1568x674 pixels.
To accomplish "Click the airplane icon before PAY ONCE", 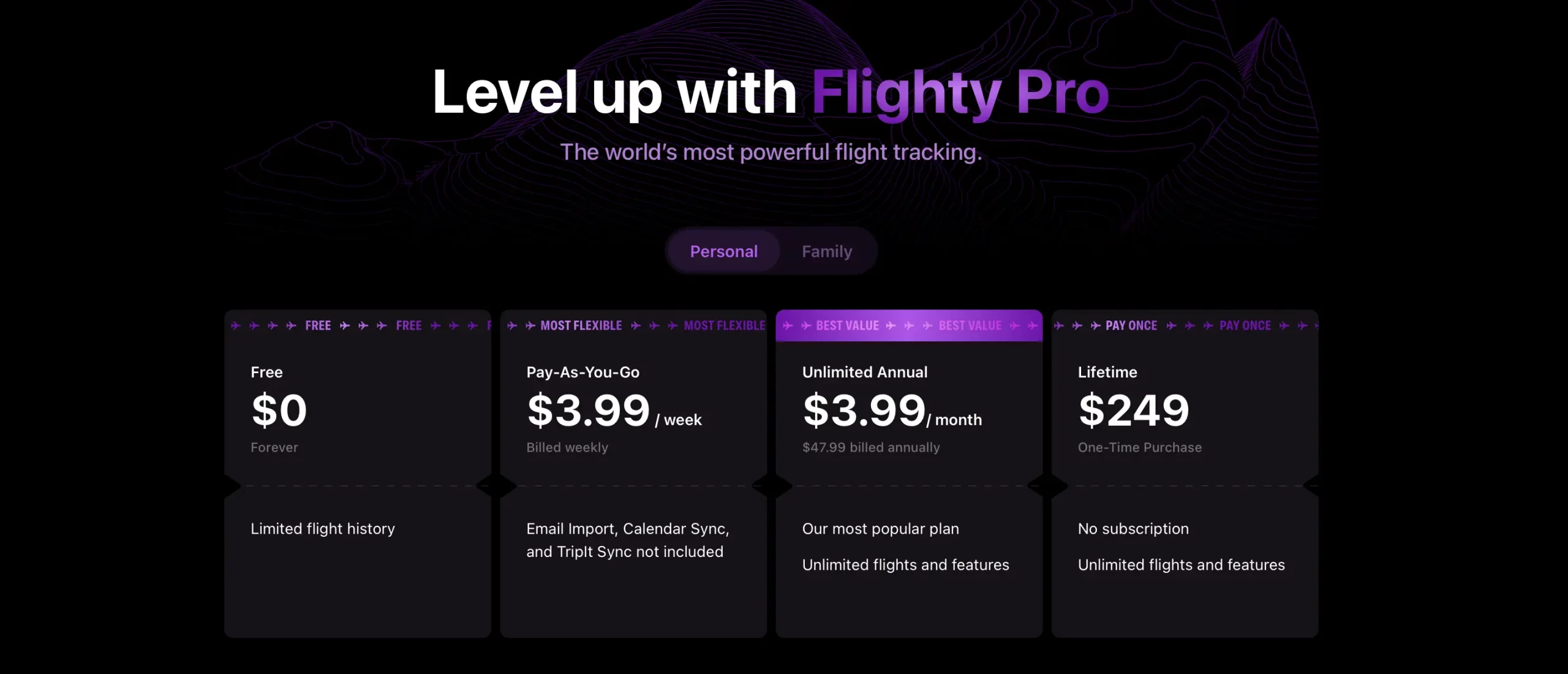I will (x=1096, y=325).
